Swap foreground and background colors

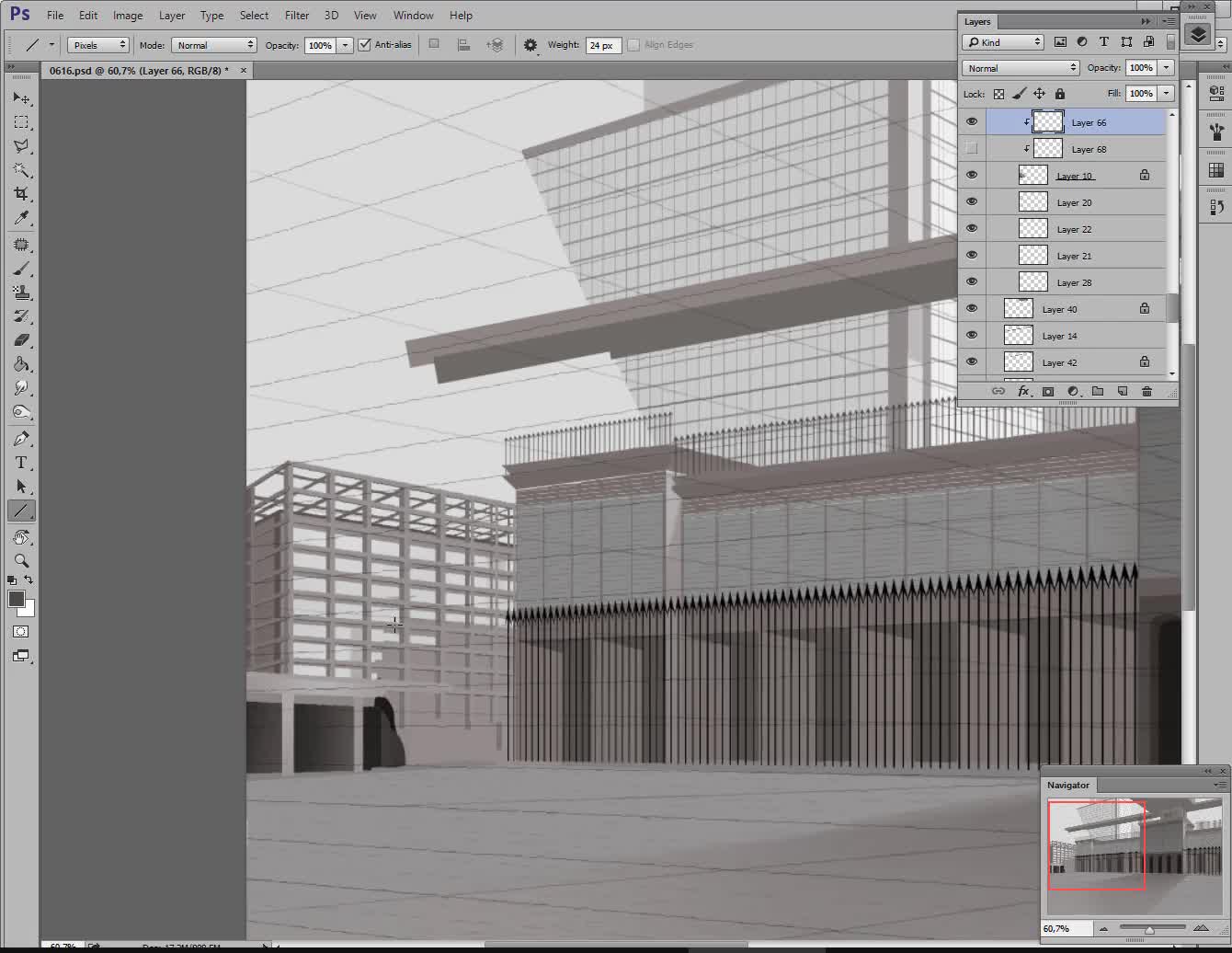pos(29,580)
